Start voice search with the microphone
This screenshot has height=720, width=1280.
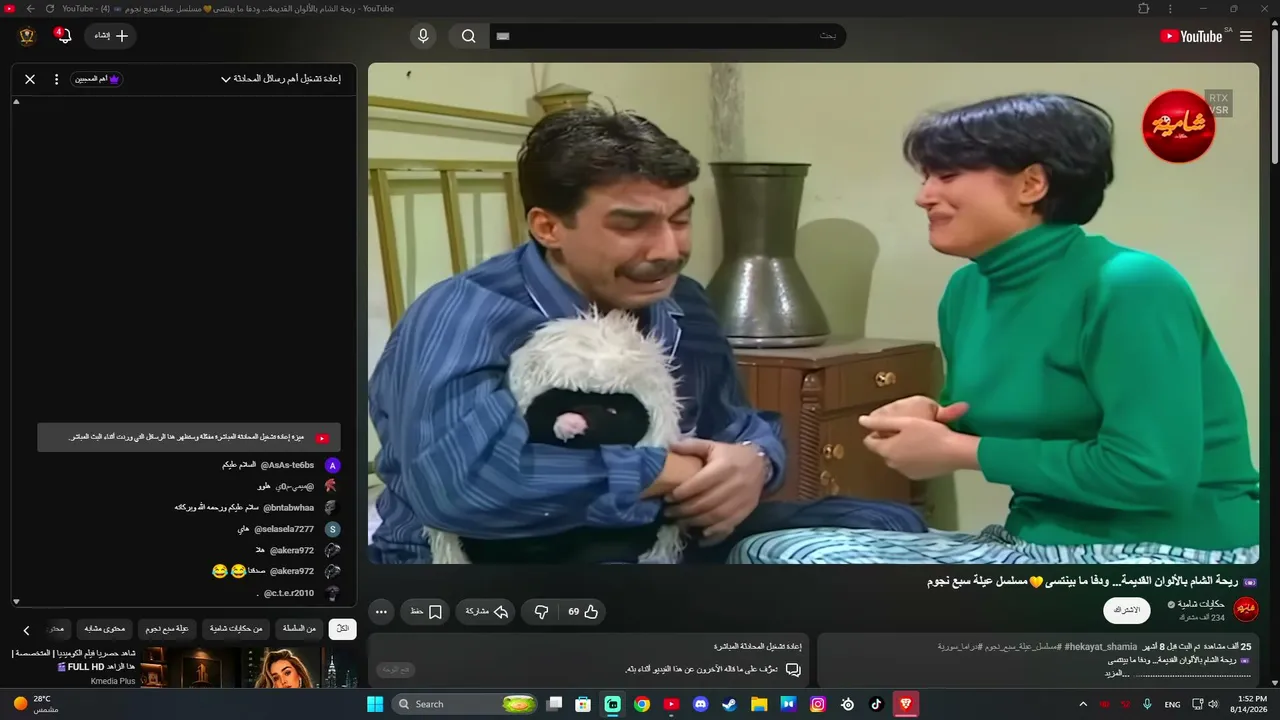423,36
